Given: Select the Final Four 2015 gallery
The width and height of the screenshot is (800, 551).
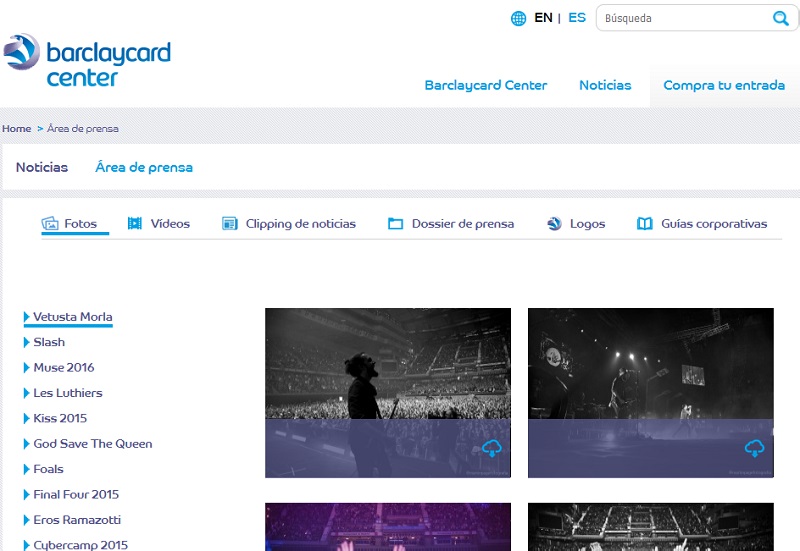Looking at the screenshot, I should (x=76, y=495).
